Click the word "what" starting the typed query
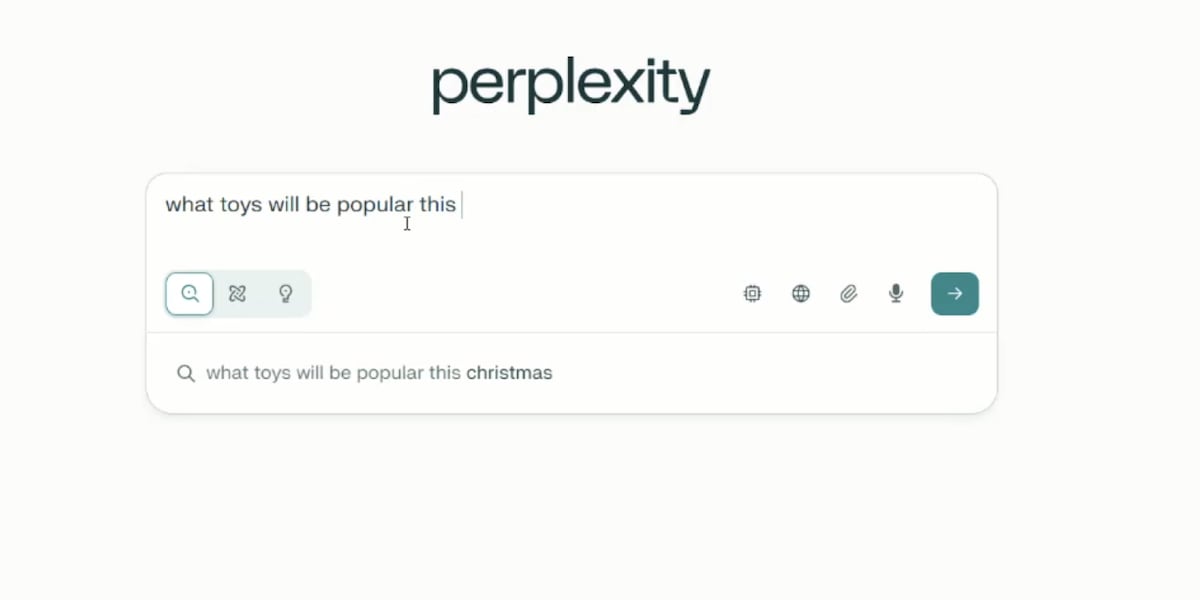This screenshot has height=600, width=1200. pos(187,205)
